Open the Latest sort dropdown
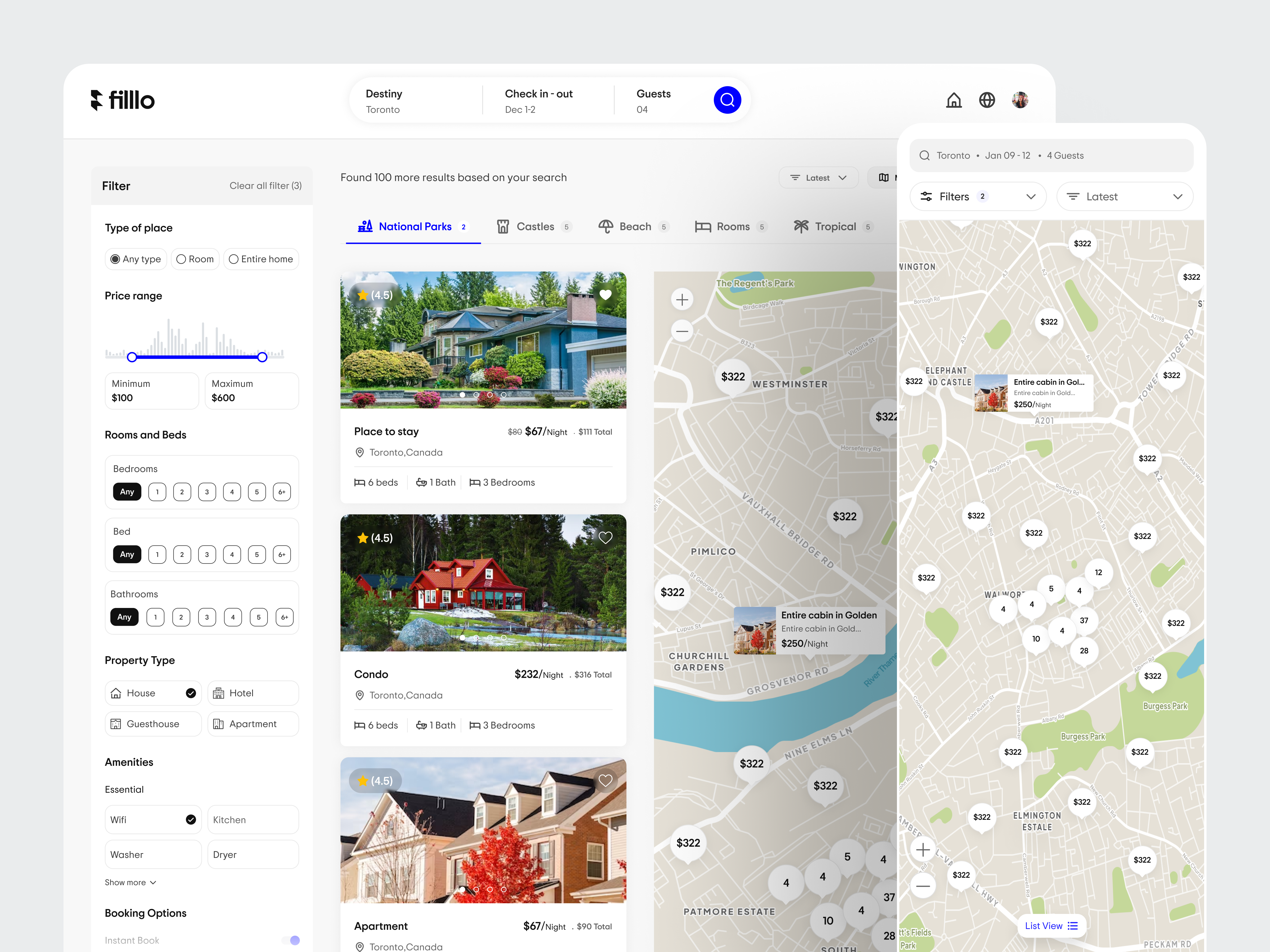This screenshot has width=1270, height=952. [x=818, y=177]
